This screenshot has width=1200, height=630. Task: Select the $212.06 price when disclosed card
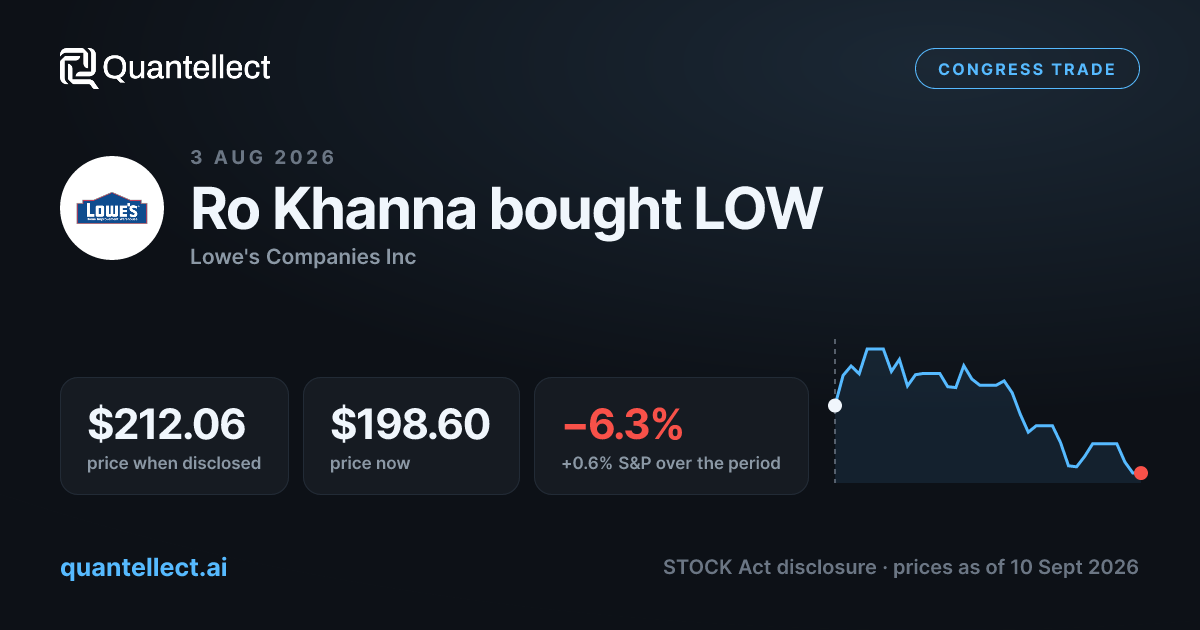174,436
